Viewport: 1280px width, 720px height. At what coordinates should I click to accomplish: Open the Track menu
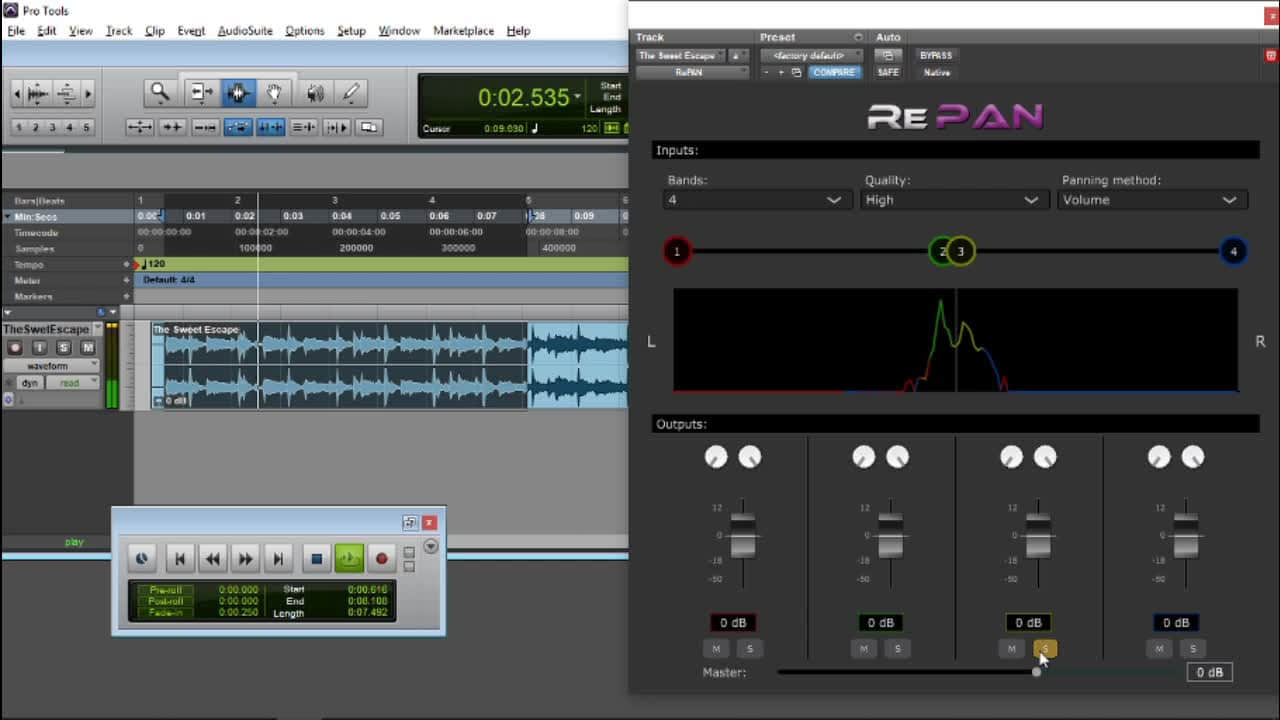(119, 31)
